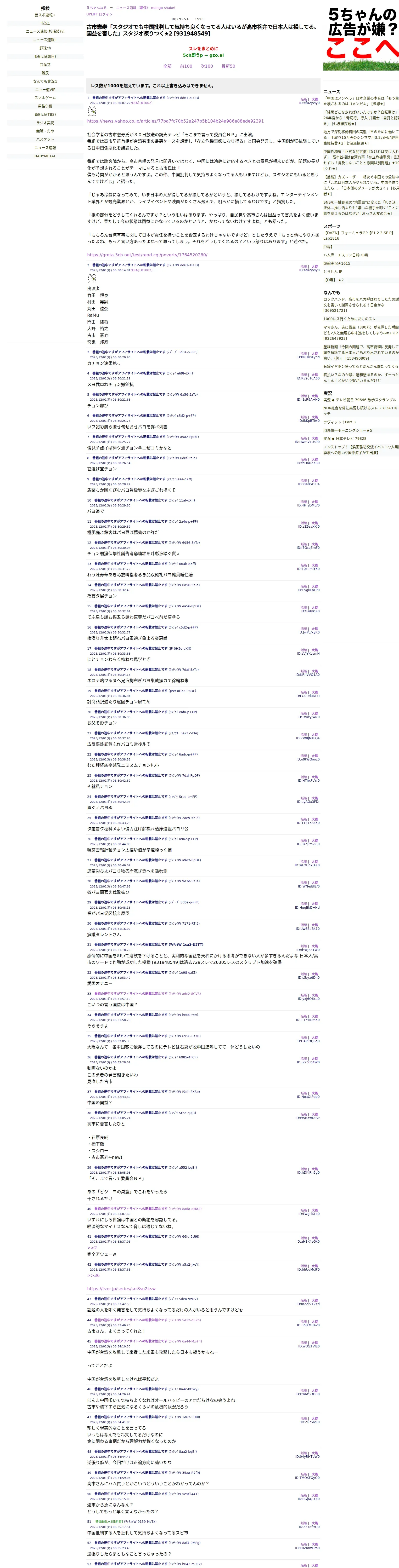Open 地方で深刻移動貧困の実態 thread
Image resolution: width=399 pixels, height=1568 pixels.
361,137
